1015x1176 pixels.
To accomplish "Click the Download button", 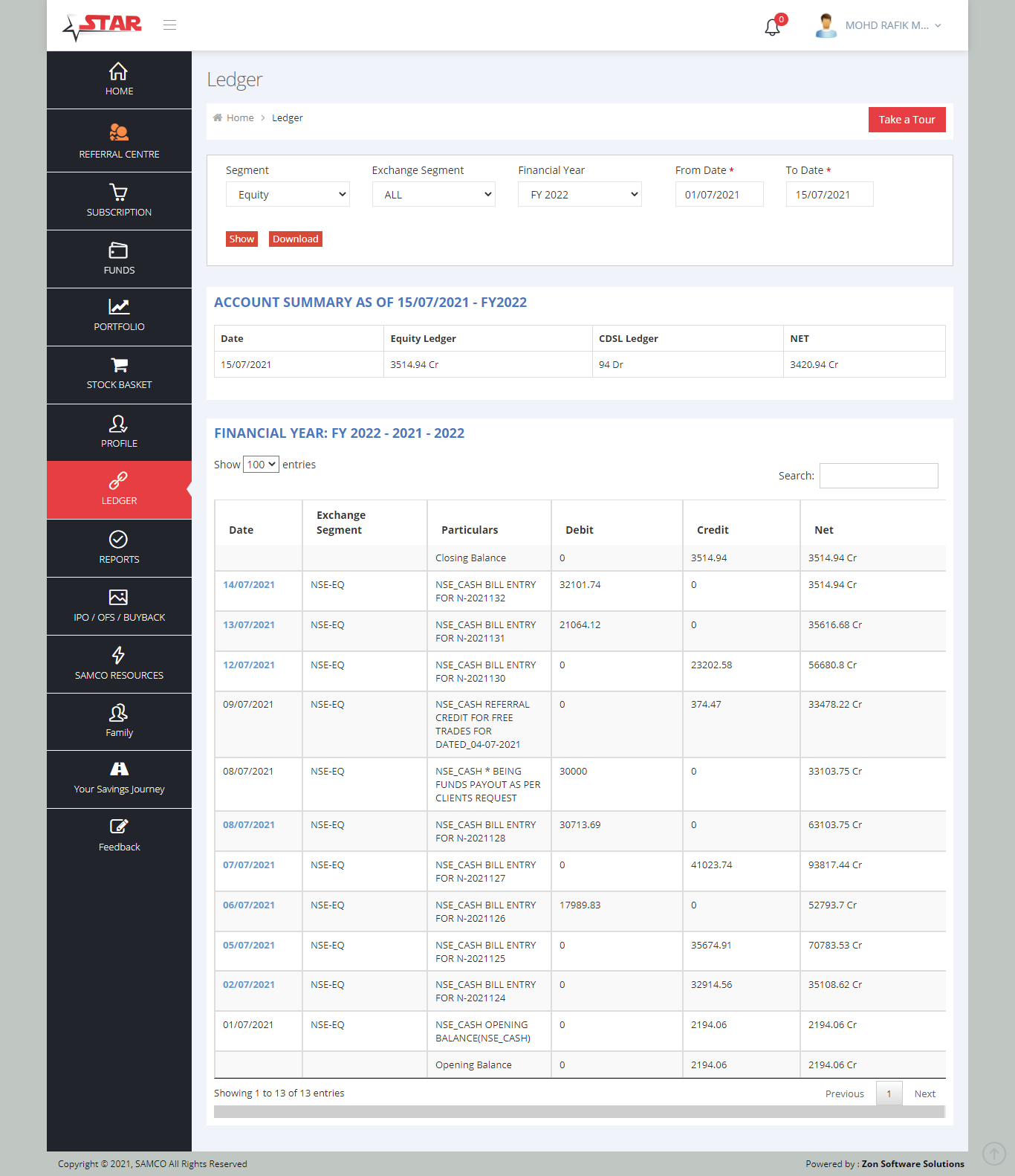I will coord(296,239).
